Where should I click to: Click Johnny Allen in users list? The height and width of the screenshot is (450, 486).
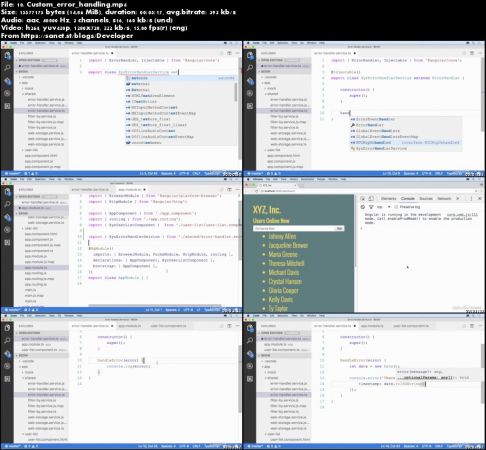pyautogui.click(x=282, y=236)
